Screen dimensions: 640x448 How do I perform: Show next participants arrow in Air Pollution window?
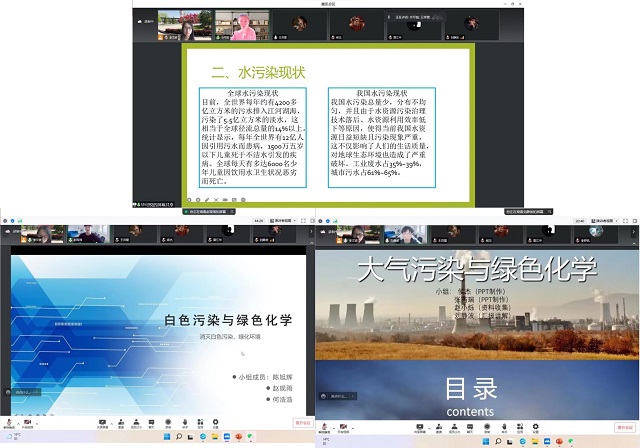pyautogui.click(x=633, y=231)
